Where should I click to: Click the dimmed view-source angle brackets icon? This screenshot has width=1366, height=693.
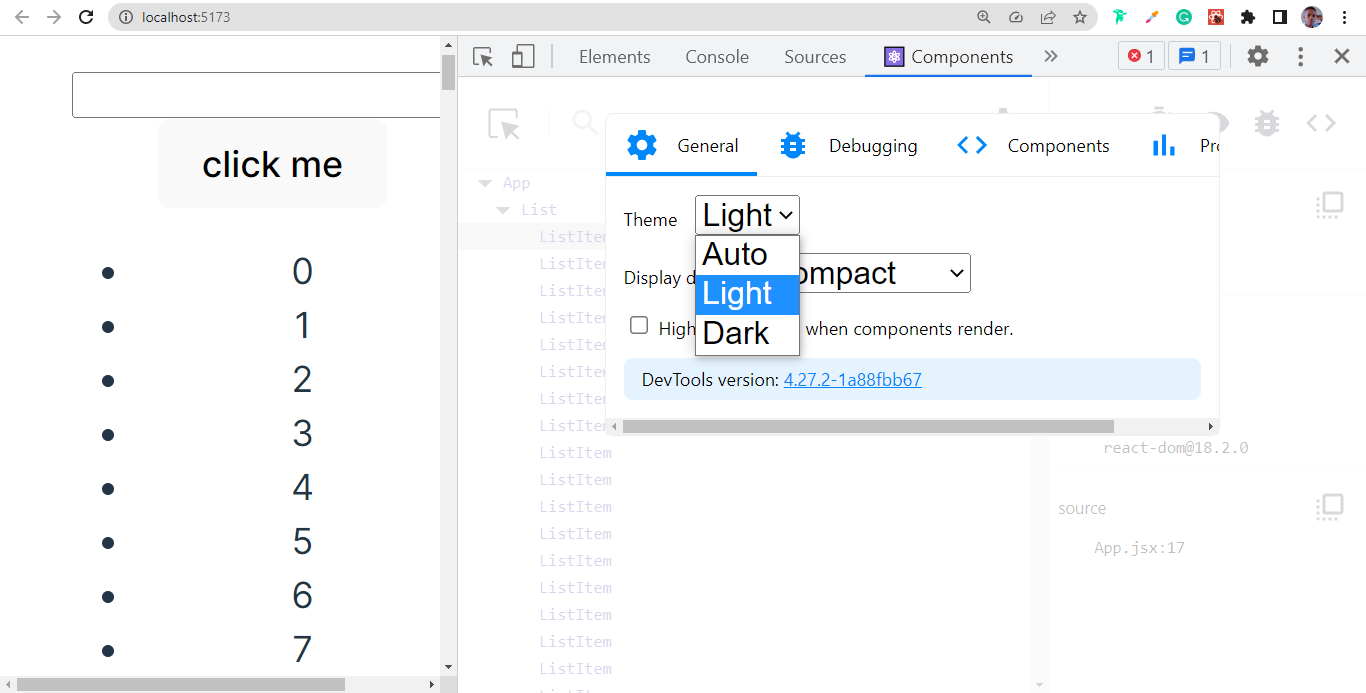(x=1321, y=123)
